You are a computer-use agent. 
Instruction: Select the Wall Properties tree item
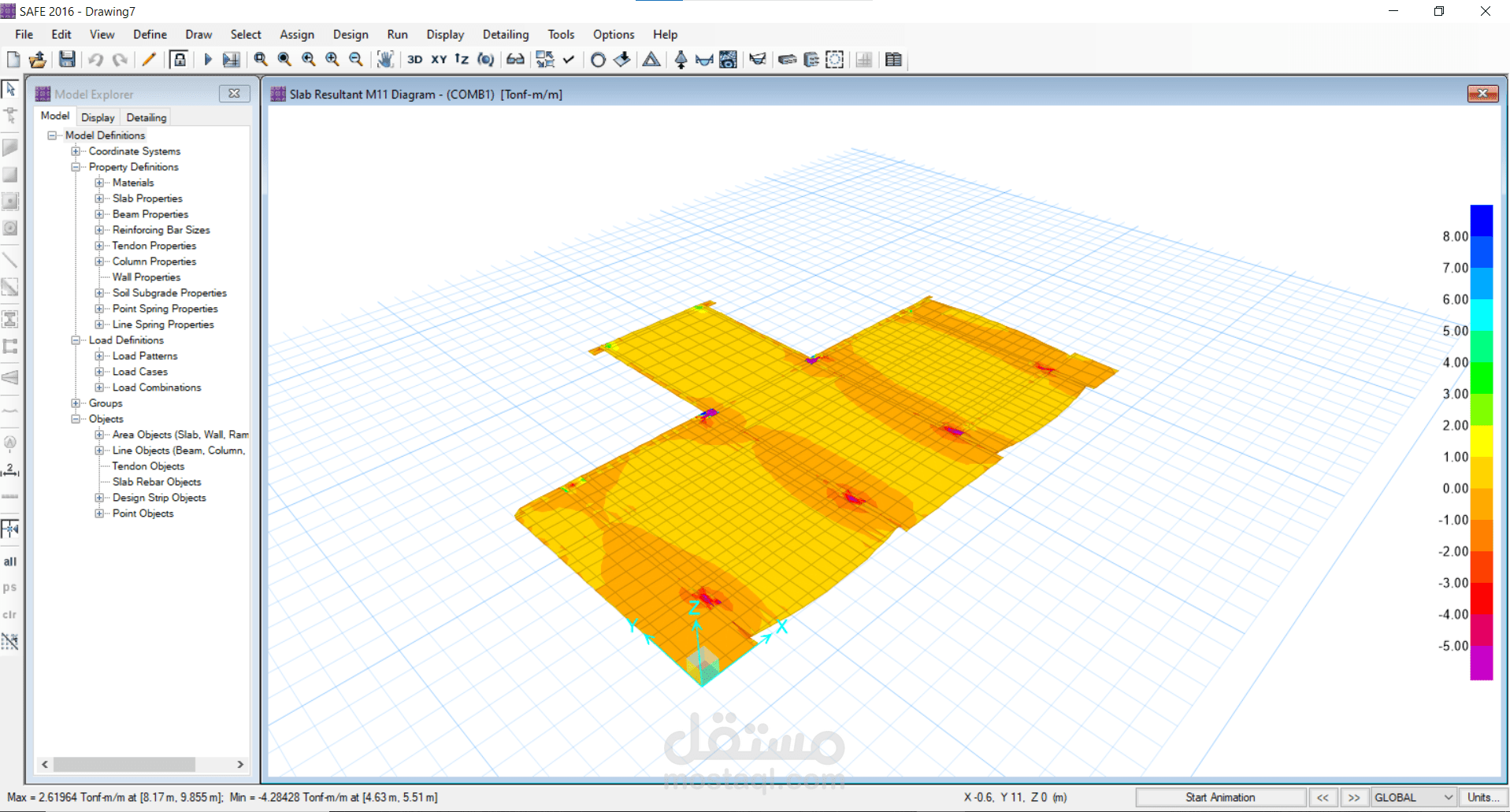point(147,277)
